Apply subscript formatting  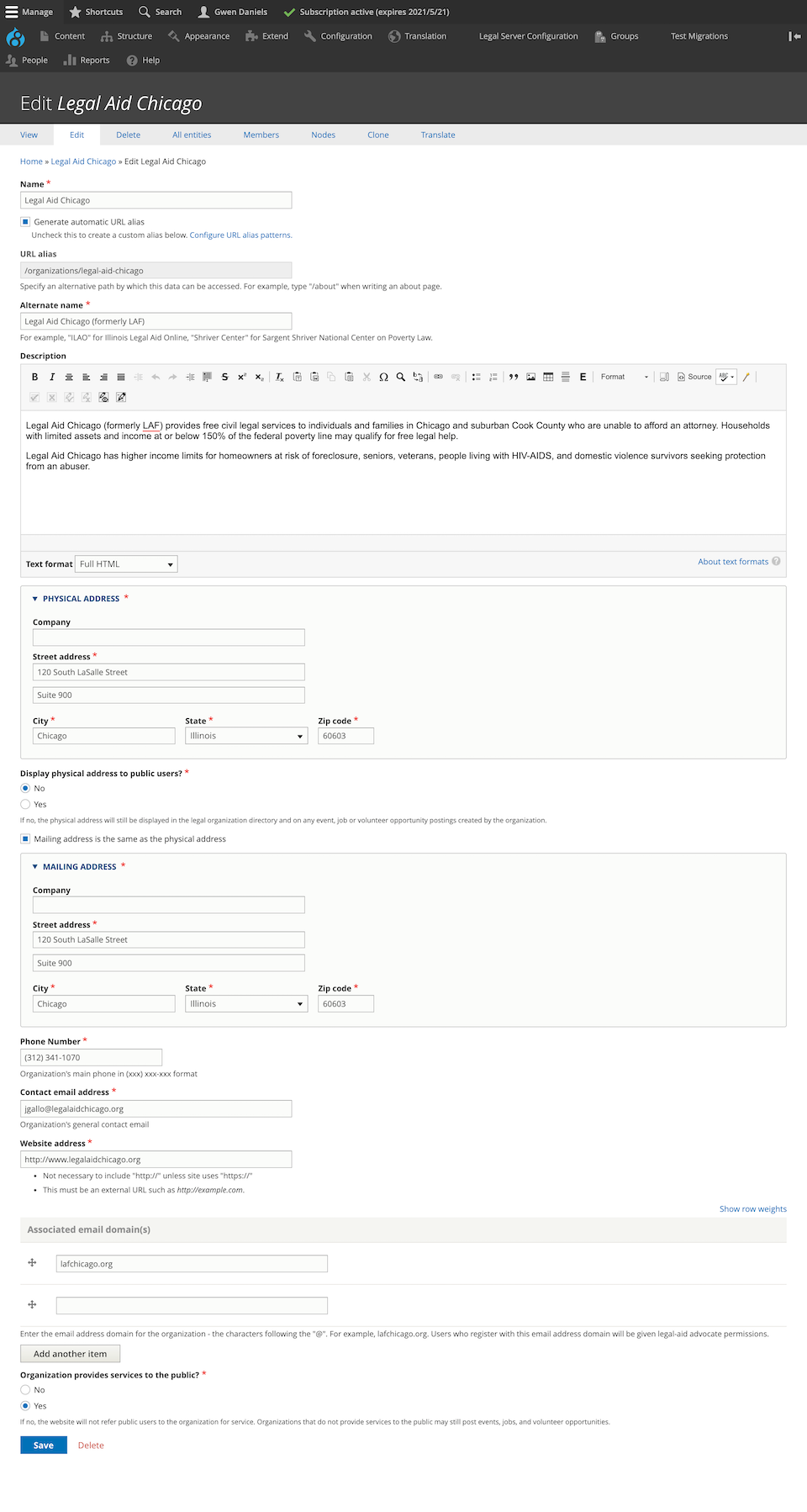(x=259, y=377)
